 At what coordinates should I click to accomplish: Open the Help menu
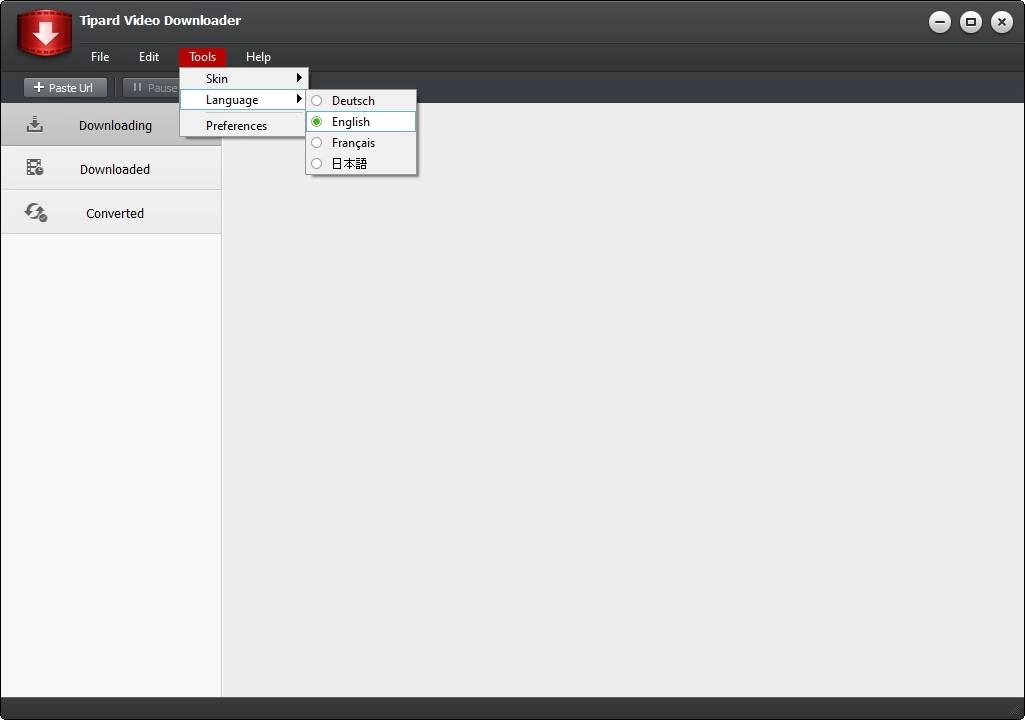pyautogui.click(x=258, y=57)
